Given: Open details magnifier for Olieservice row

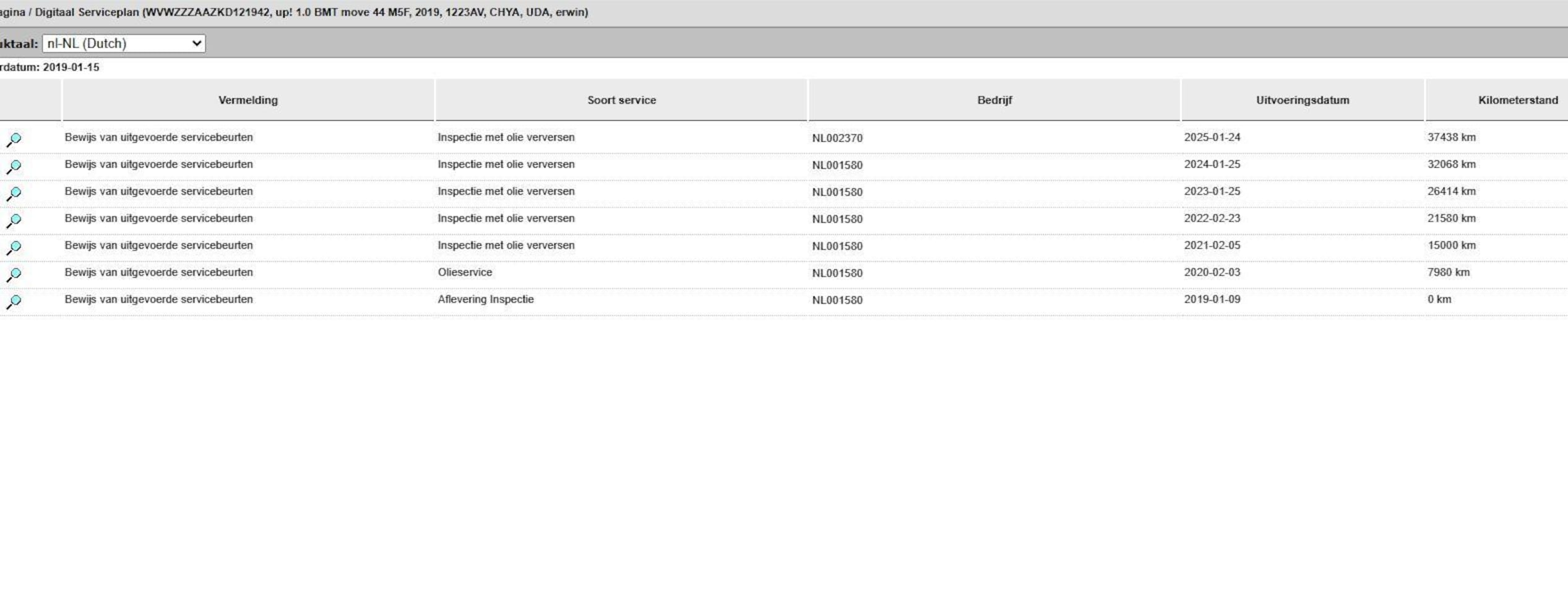Looking at the screenshot, I should 14,275.
